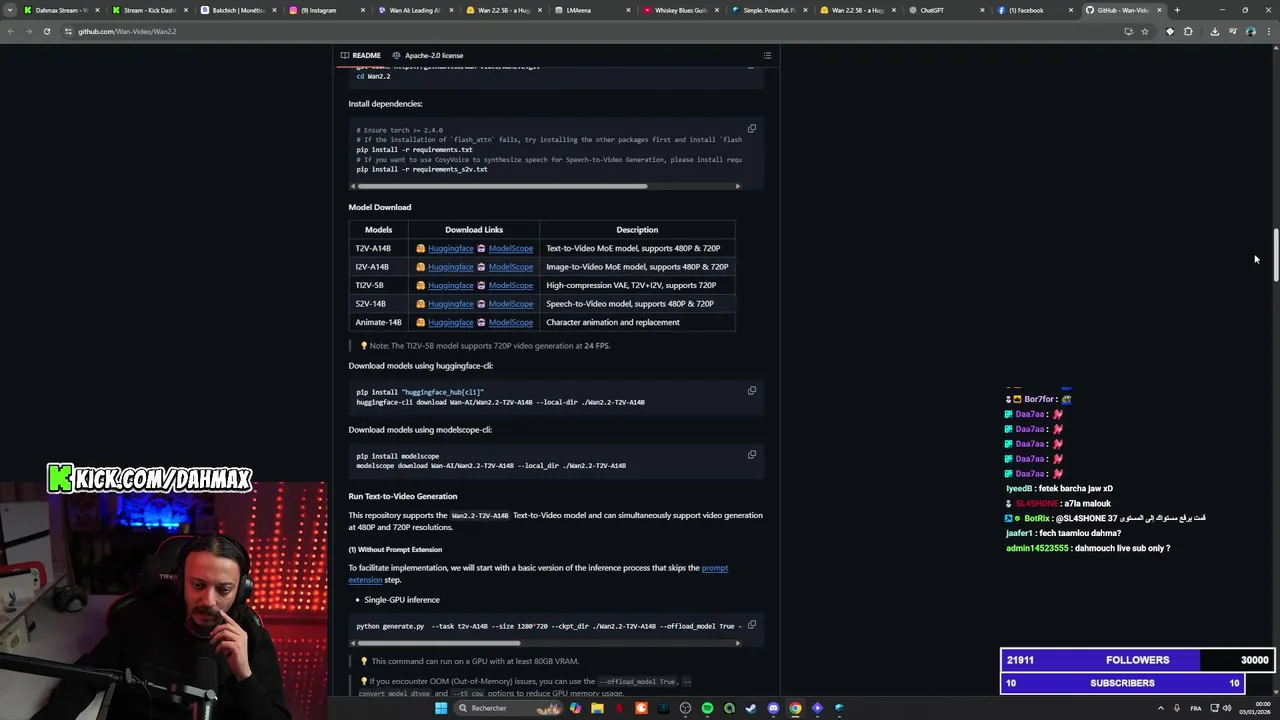The width and height of the screenshot is (1280, 720).
Task: Click the Single-GPU inference list item
Action: [x=402, y=600]
